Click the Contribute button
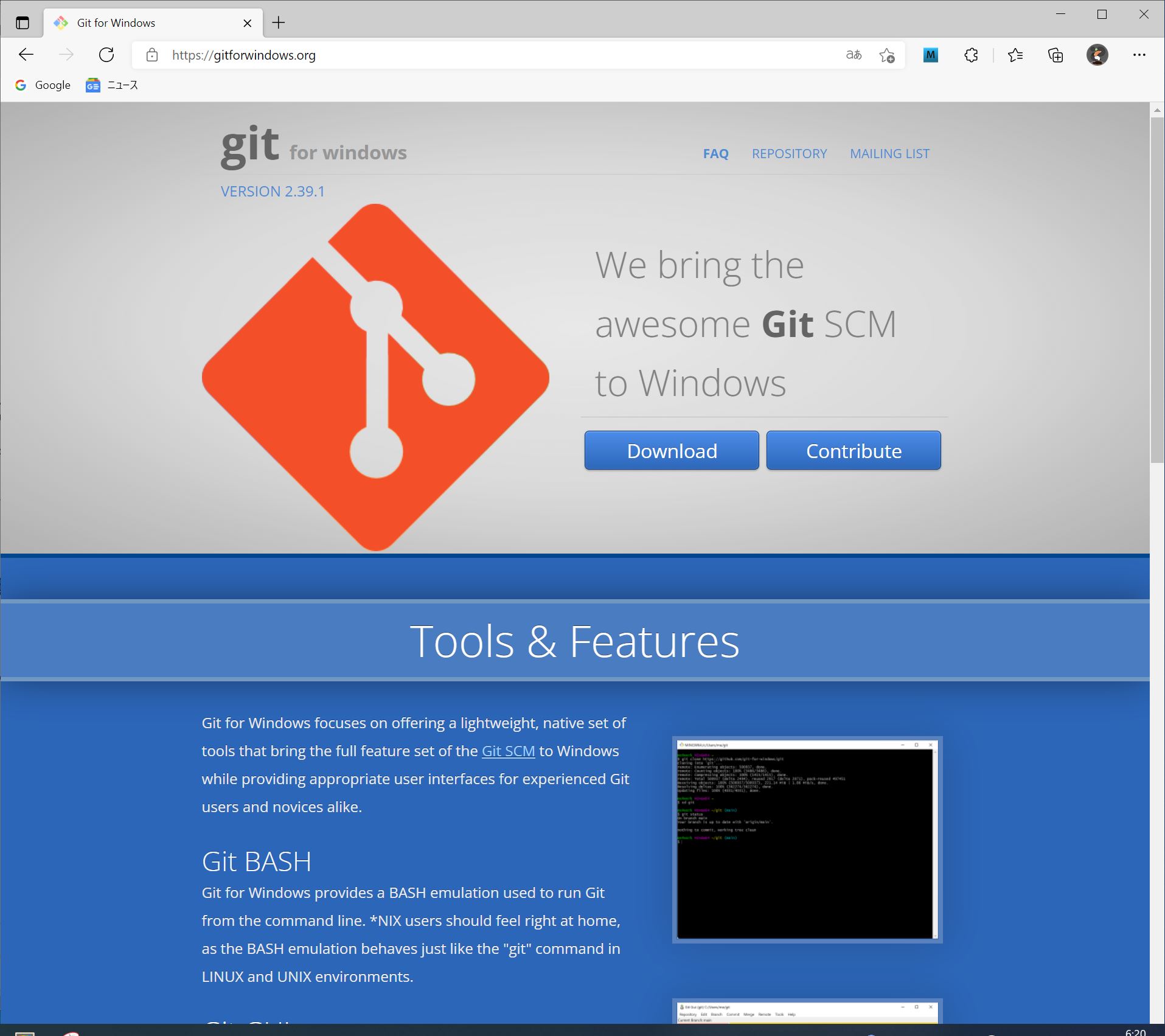The width and height of the screenshot is (1165, 1036). pyautogui.click(x=853, y=450)
